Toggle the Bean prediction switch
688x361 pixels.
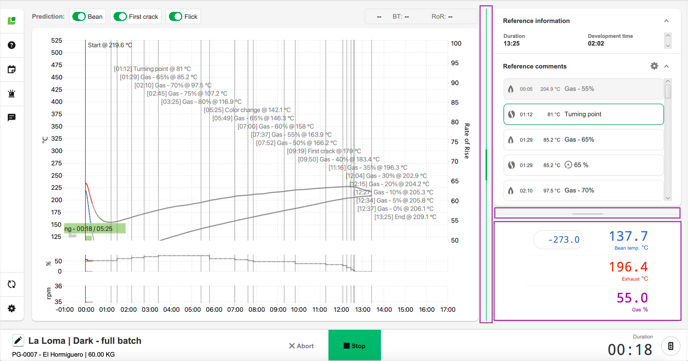pyautogui.click(x=79, y=17)
